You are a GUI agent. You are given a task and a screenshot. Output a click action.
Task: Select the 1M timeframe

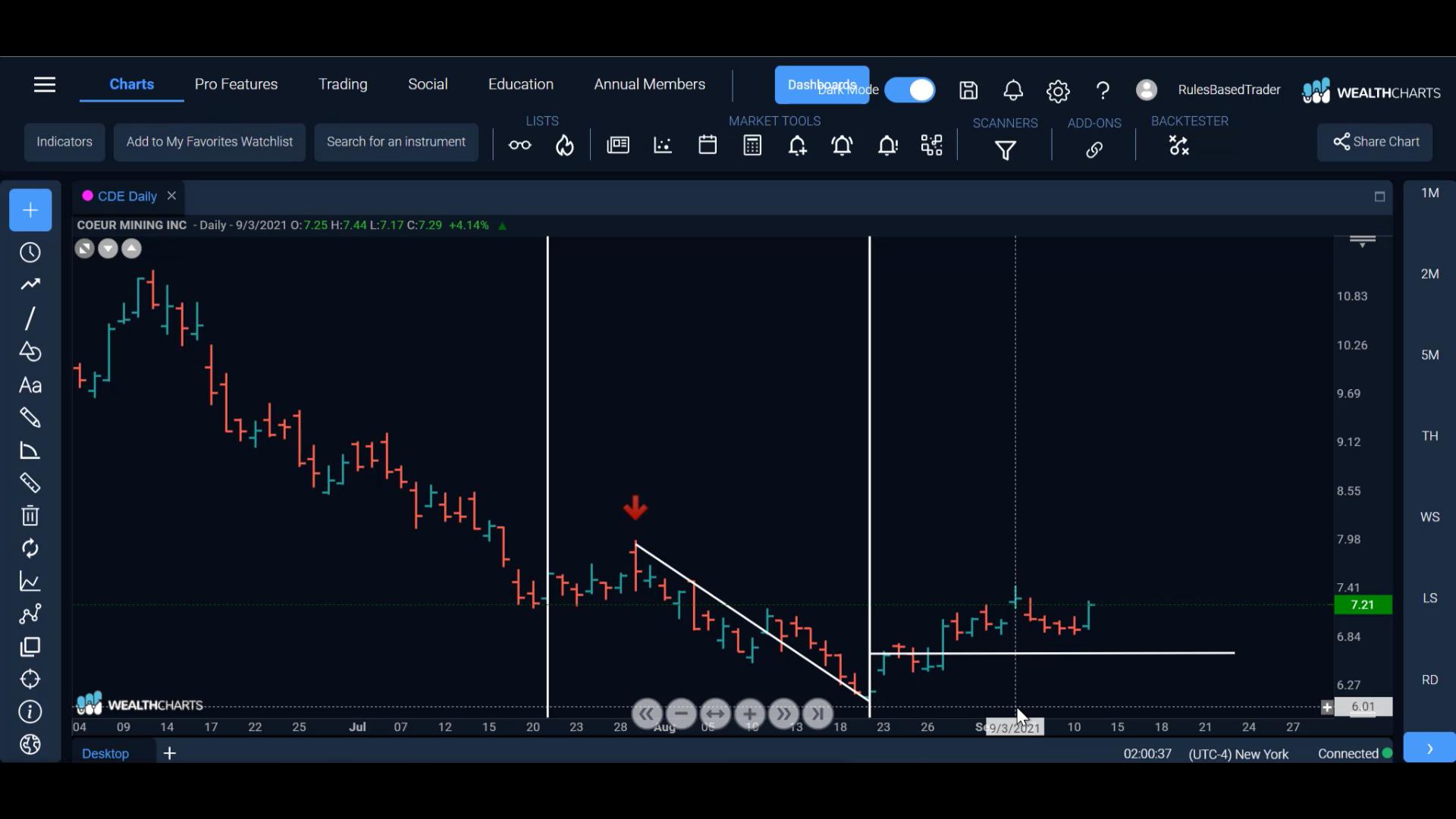click(x=1430, y=193)
